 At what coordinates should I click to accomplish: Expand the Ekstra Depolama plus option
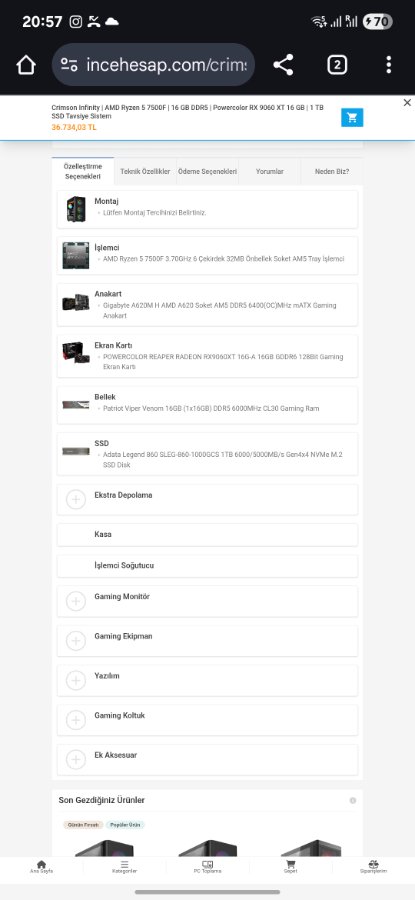tap(76, 499)
